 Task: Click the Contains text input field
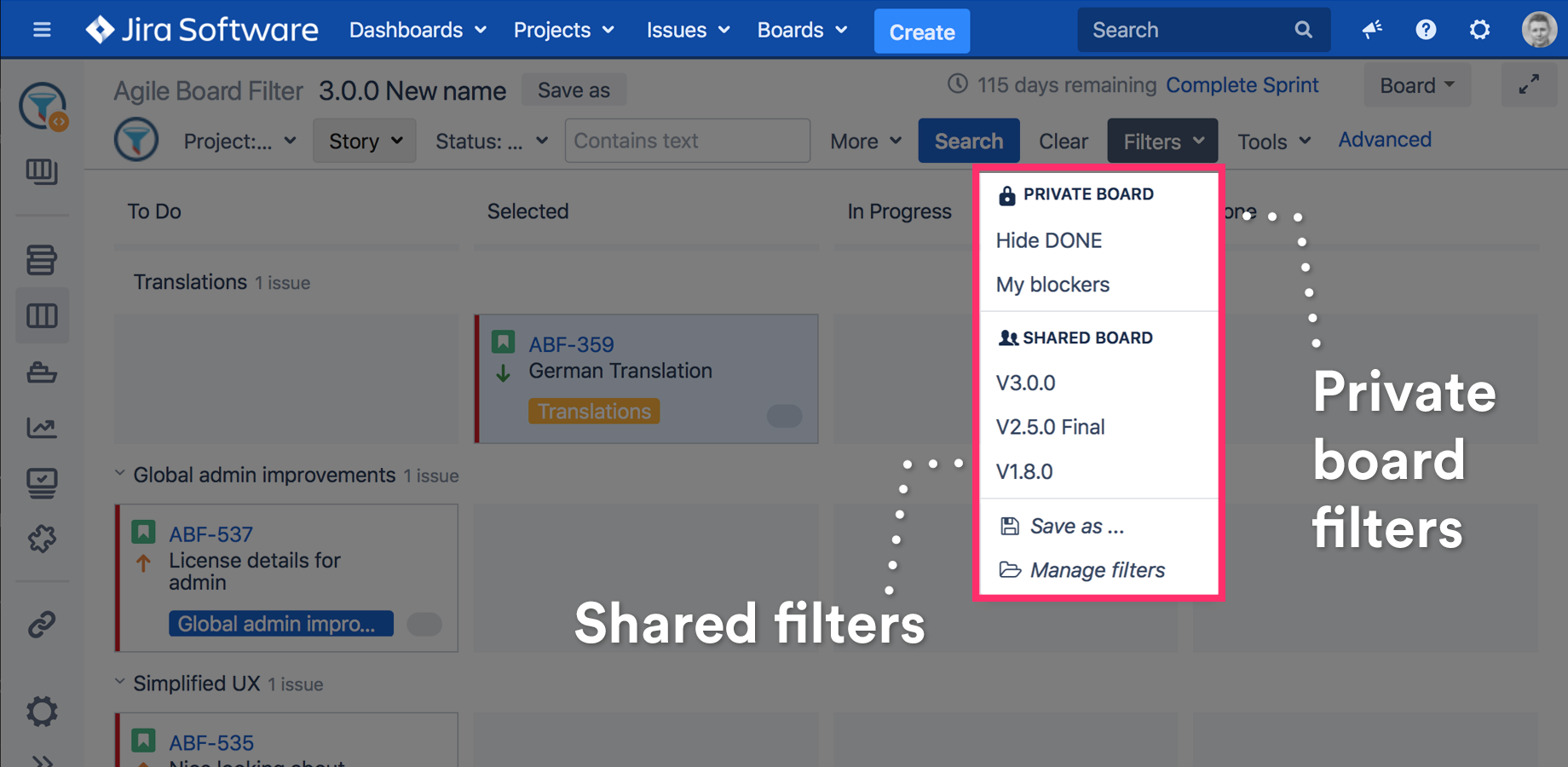tap(687, 141)
